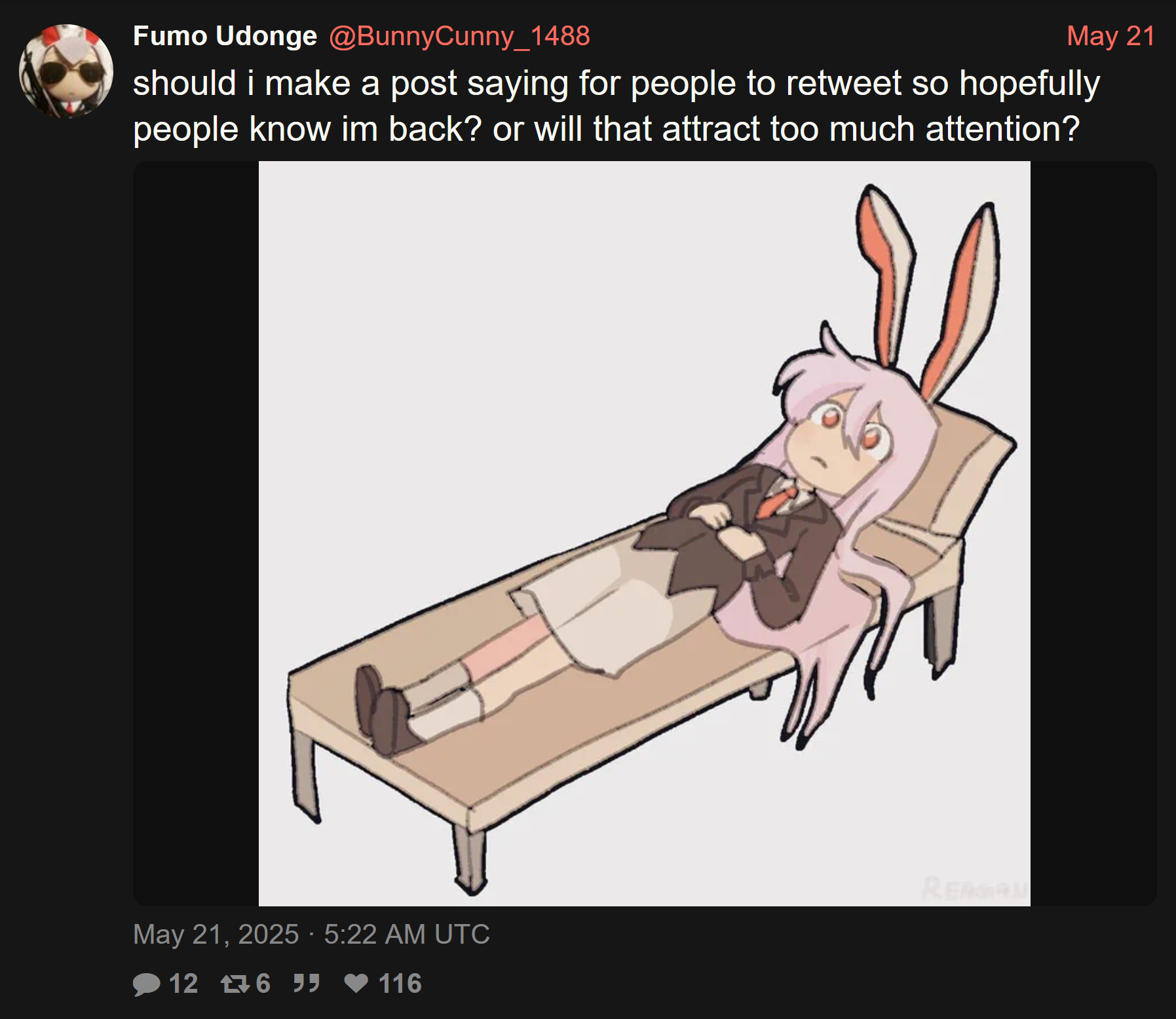Click the reply speech bubble icon
Image resolution: width=1176 pixels, height=1019 pixels.
point(147,984)
